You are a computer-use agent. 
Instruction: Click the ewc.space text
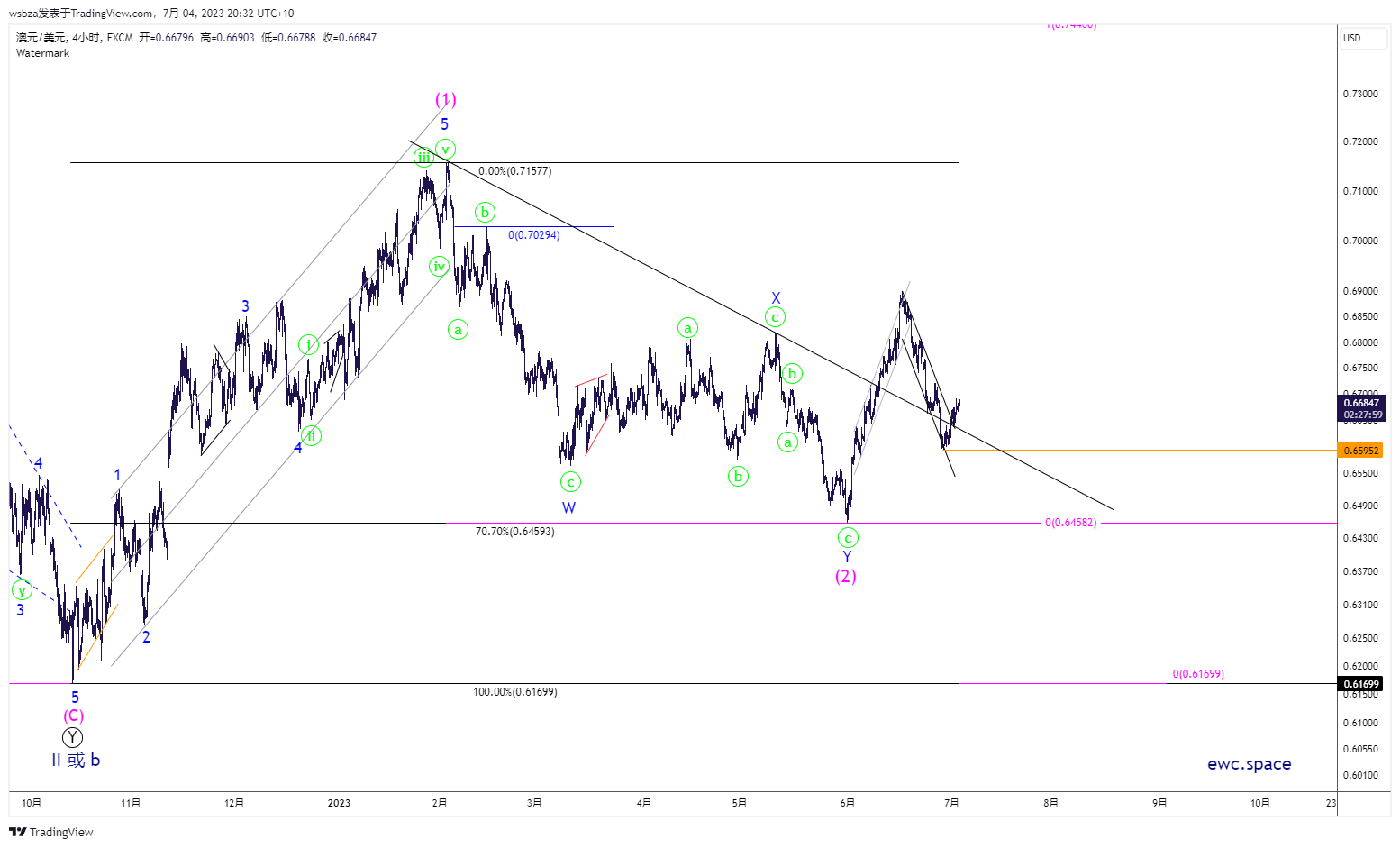(x=1249, y=764)
